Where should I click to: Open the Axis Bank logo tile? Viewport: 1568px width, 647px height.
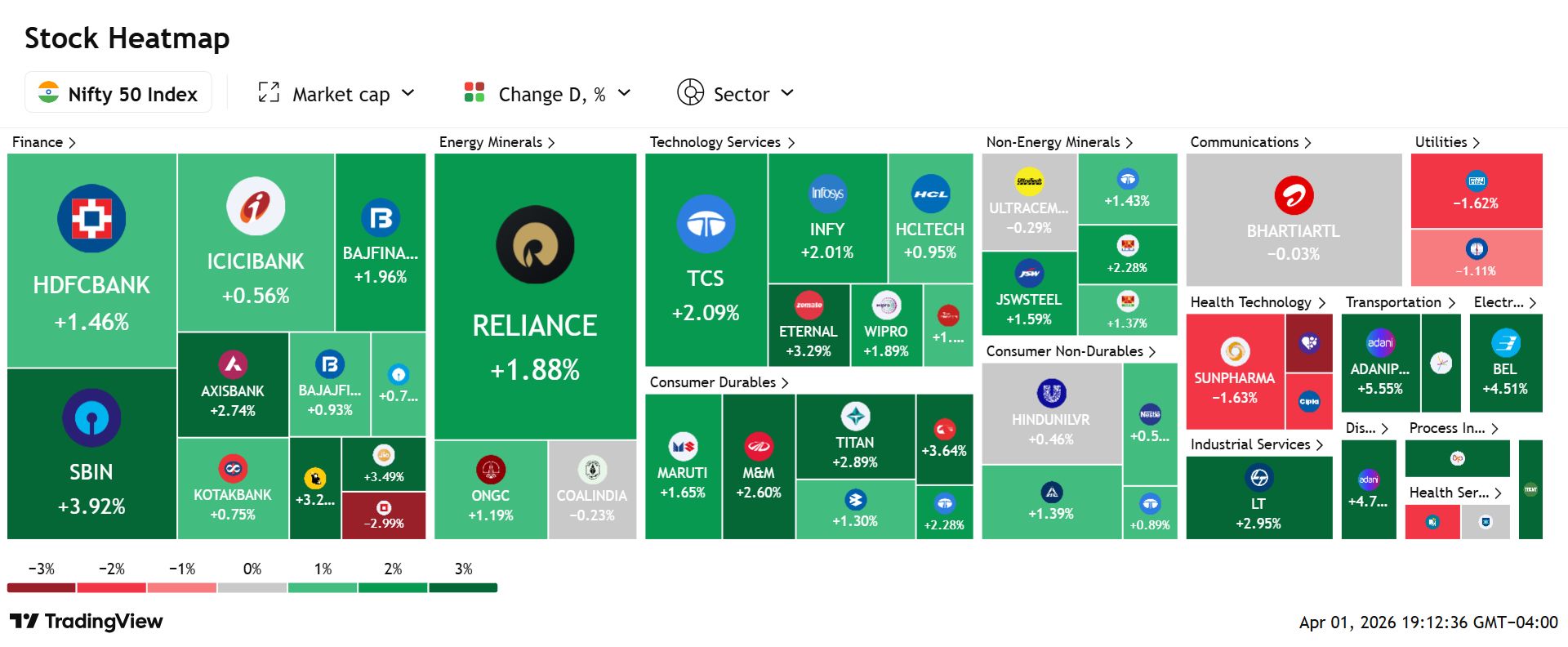pyautogui.click(x=233, y=364)
